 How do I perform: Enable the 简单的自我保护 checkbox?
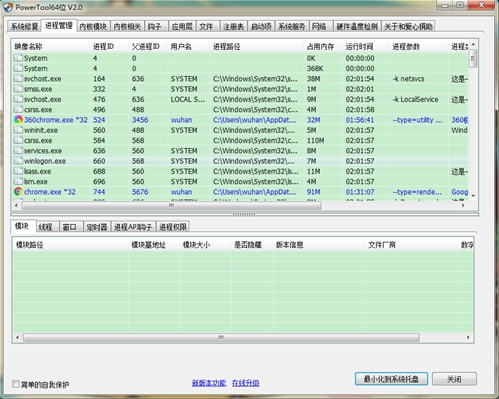click(16, 384)
